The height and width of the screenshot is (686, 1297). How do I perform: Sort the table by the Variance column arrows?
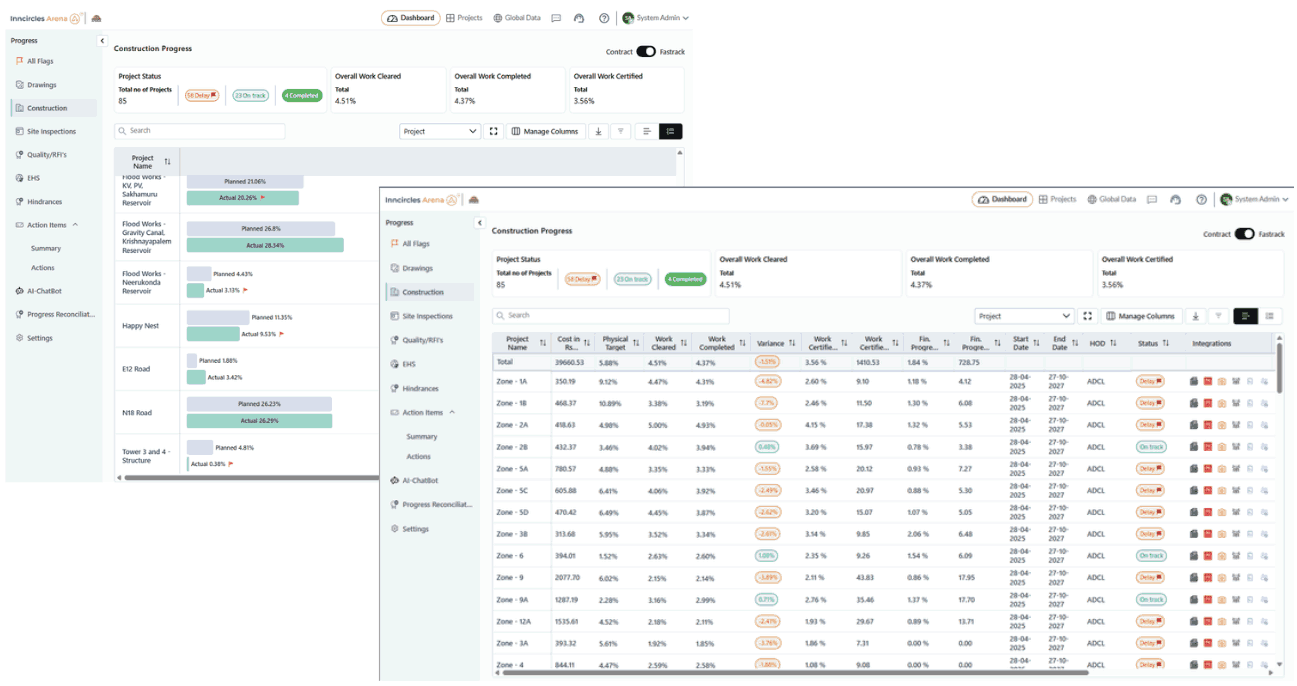pyautogui.click(x=792, y=344)
